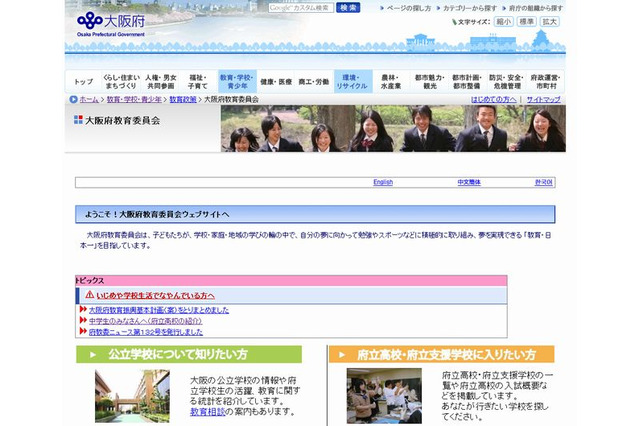Open the トップ navigation tab
The height and width of the screenshot is (426, 640).
[x=83, y=82]
